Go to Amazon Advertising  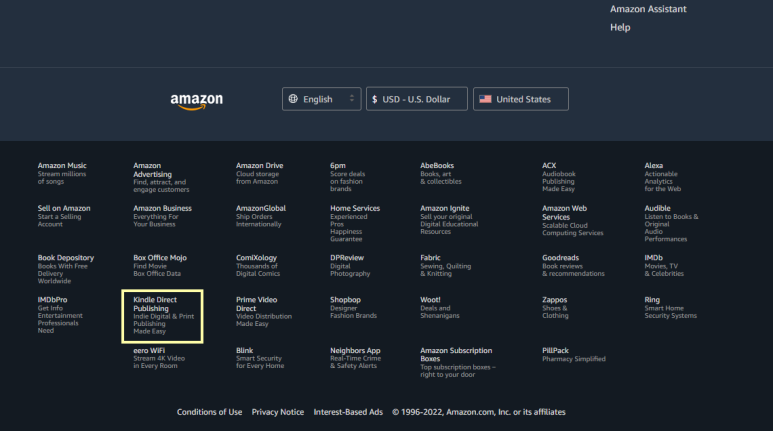coord(161,177)
